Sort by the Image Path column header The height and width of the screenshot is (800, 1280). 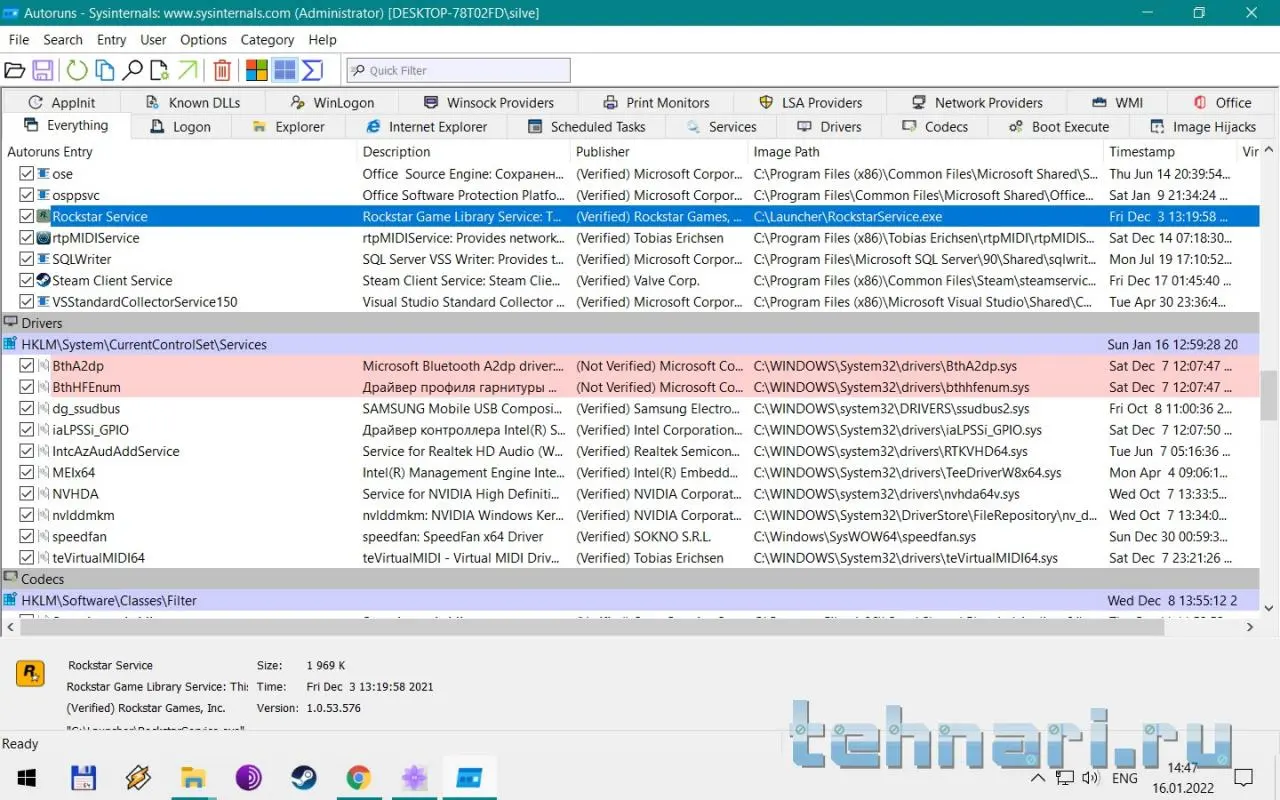pyautogui.click(x=927, y=152)
